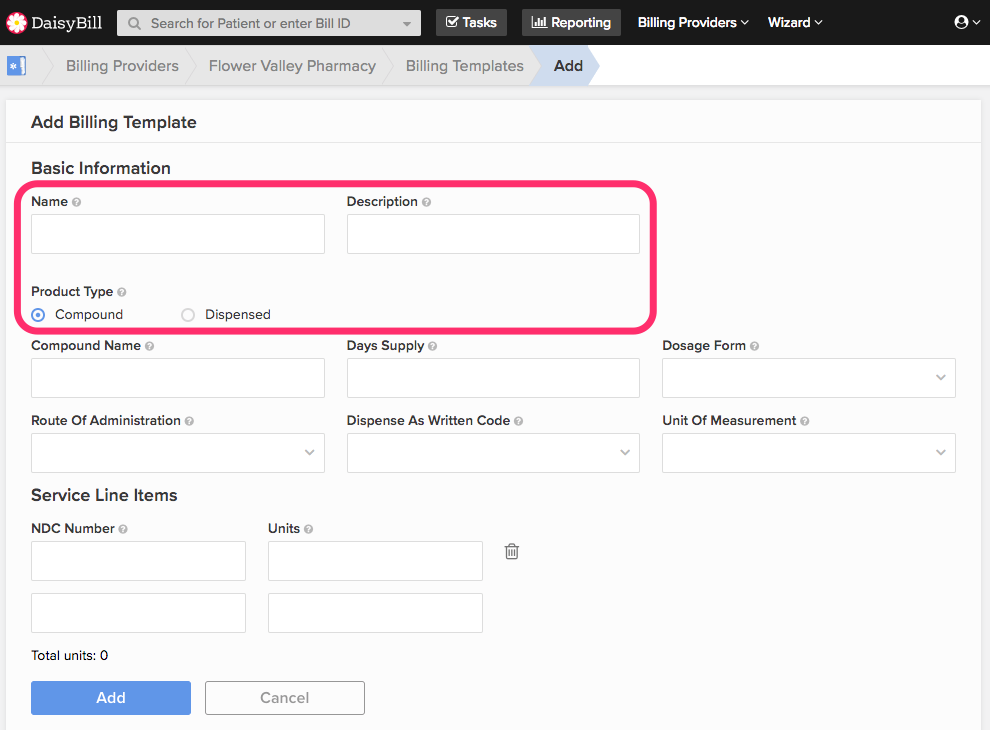Click the DaisyBill flower logo
Viewport: 990px width, 730px height.
pos(16,23)
